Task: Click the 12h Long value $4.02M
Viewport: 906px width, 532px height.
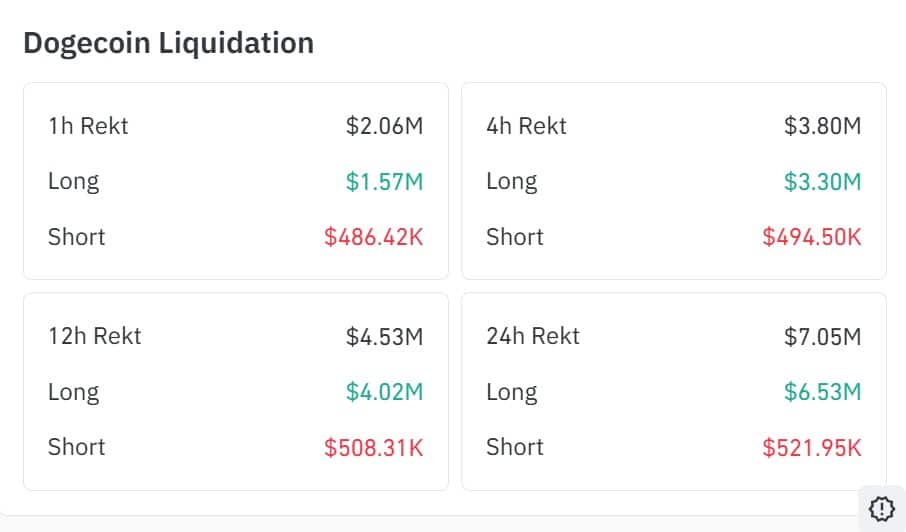Action: pos(384,392)
